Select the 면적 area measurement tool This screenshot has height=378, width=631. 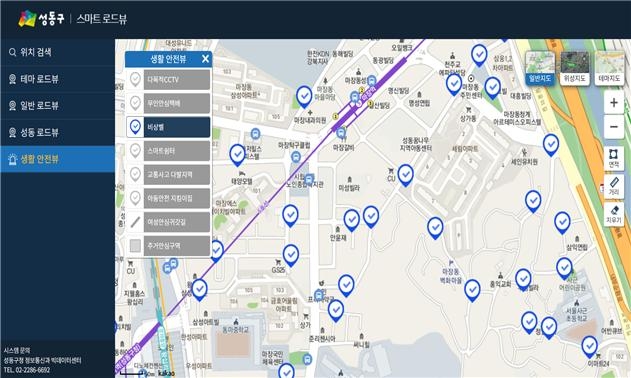(614, 158)
